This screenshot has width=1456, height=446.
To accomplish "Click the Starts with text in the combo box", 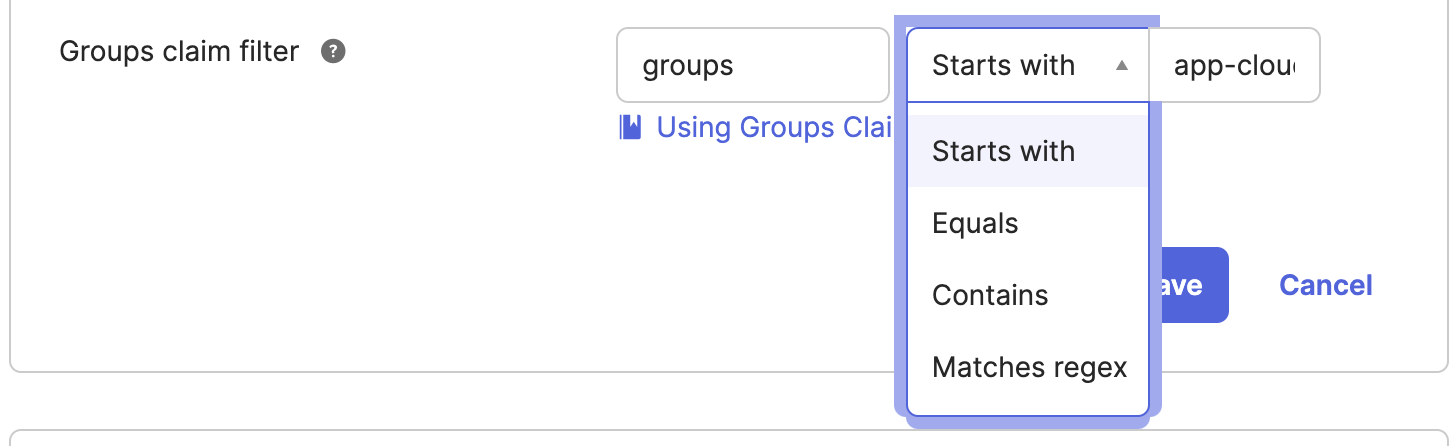I will [1003, 66].
